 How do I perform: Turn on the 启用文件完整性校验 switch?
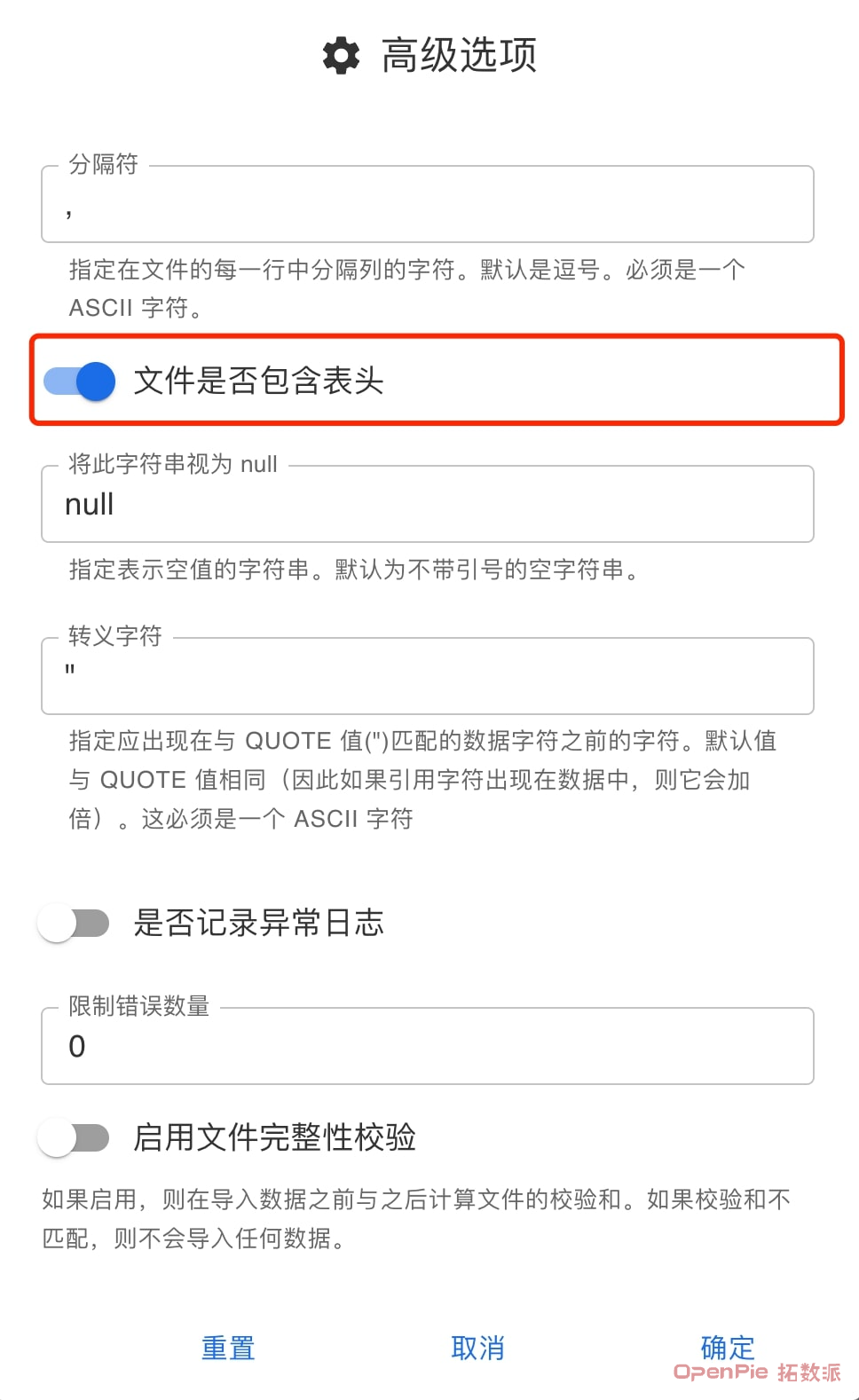click(x=74, y=1137)
